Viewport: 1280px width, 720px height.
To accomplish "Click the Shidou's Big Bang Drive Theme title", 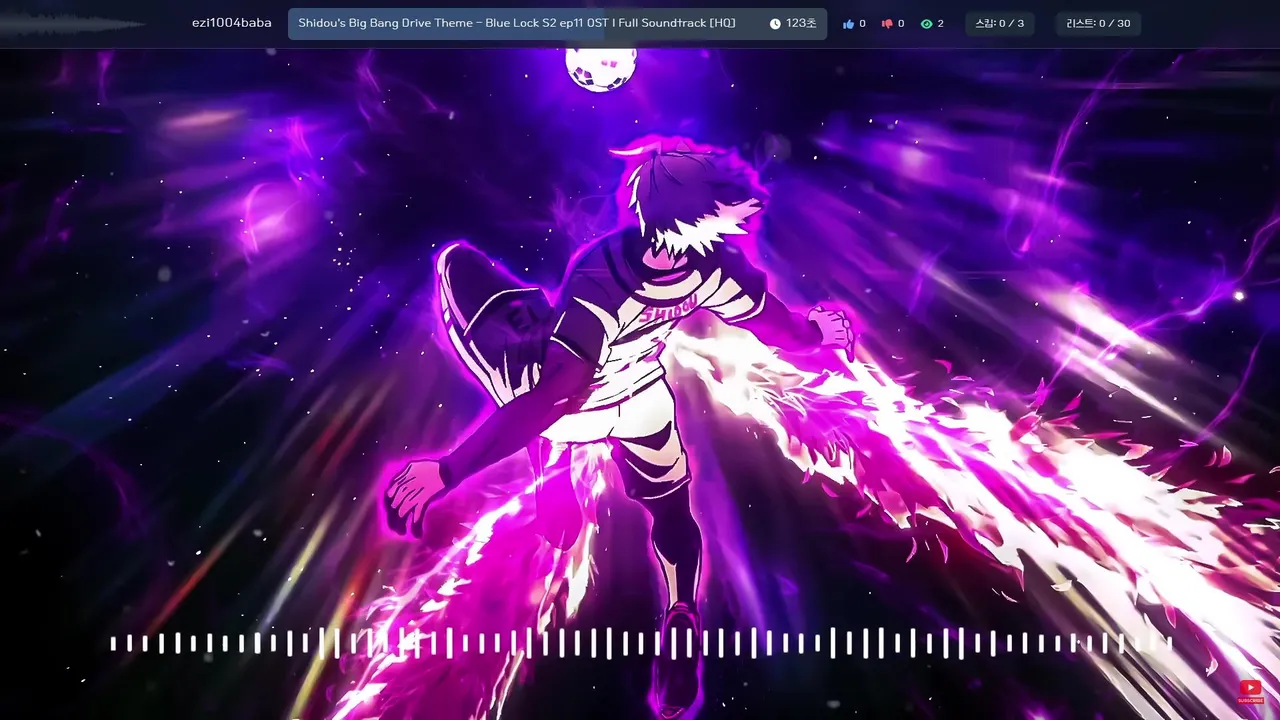I will click(x=517, y=23).
